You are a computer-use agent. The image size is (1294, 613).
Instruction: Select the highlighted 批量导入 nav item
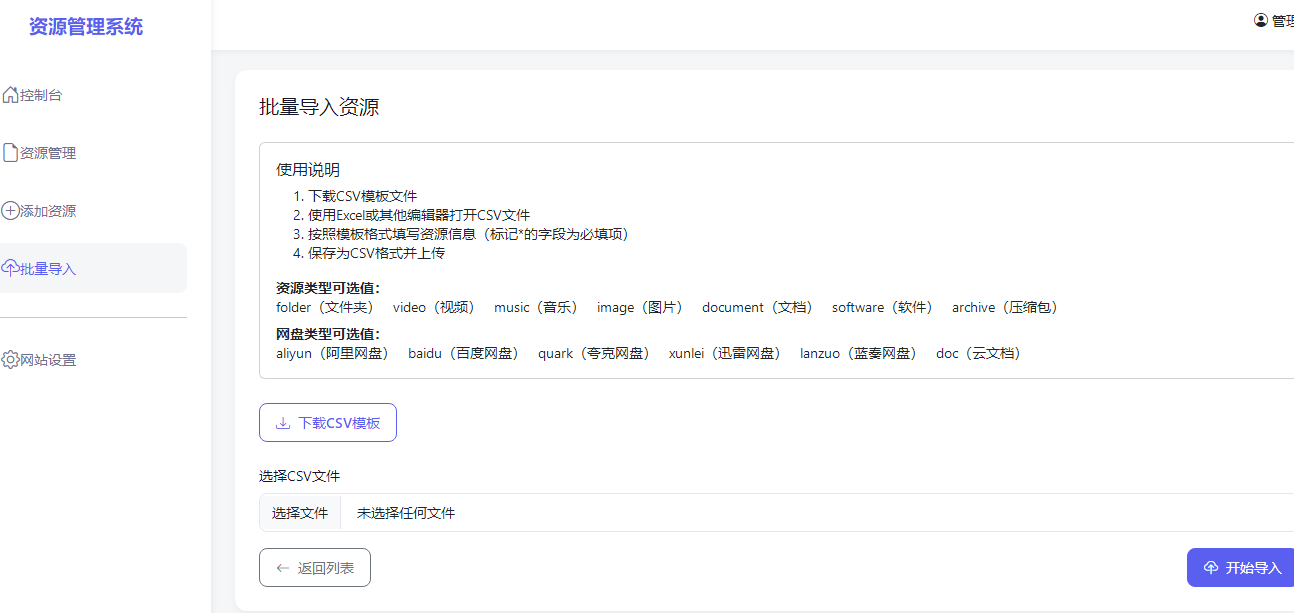click(45, 267)
